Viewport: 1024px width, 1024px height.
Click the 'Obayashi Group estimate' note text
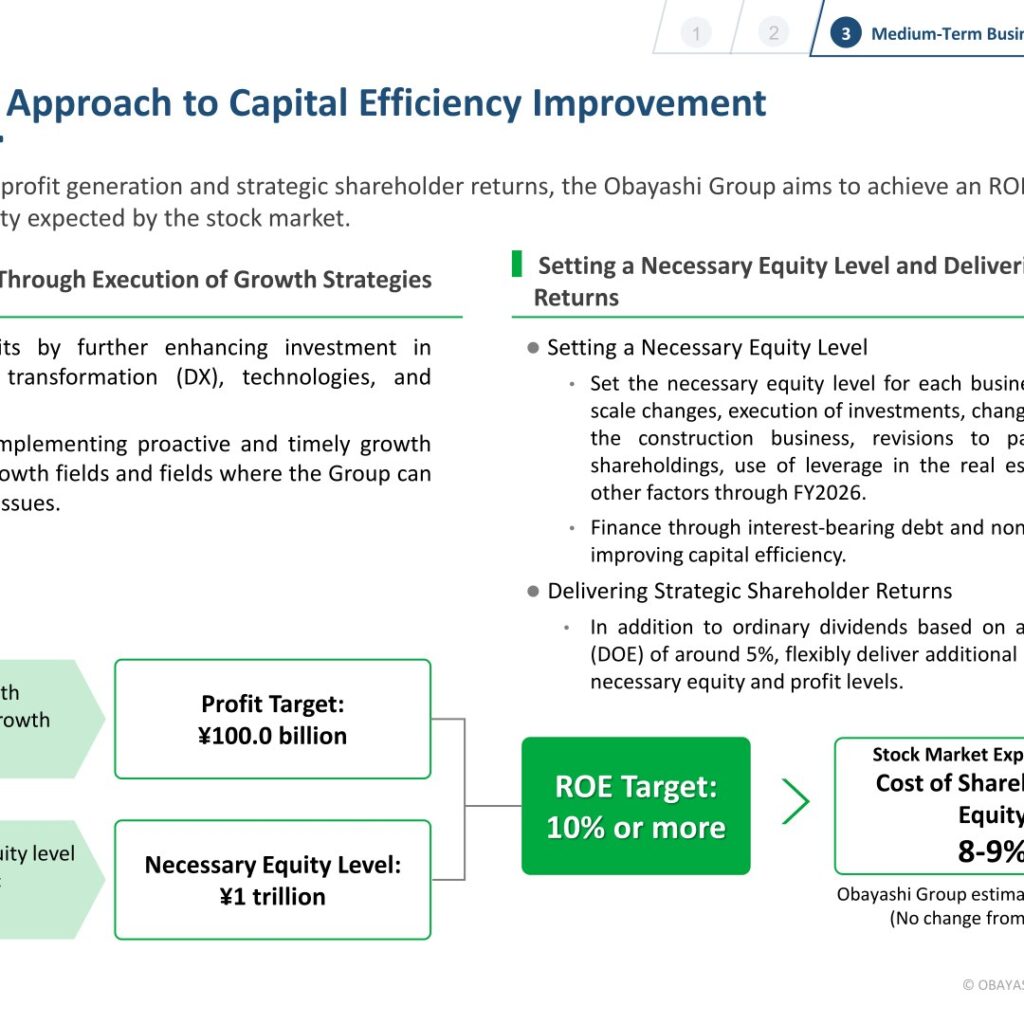(930, 894)
